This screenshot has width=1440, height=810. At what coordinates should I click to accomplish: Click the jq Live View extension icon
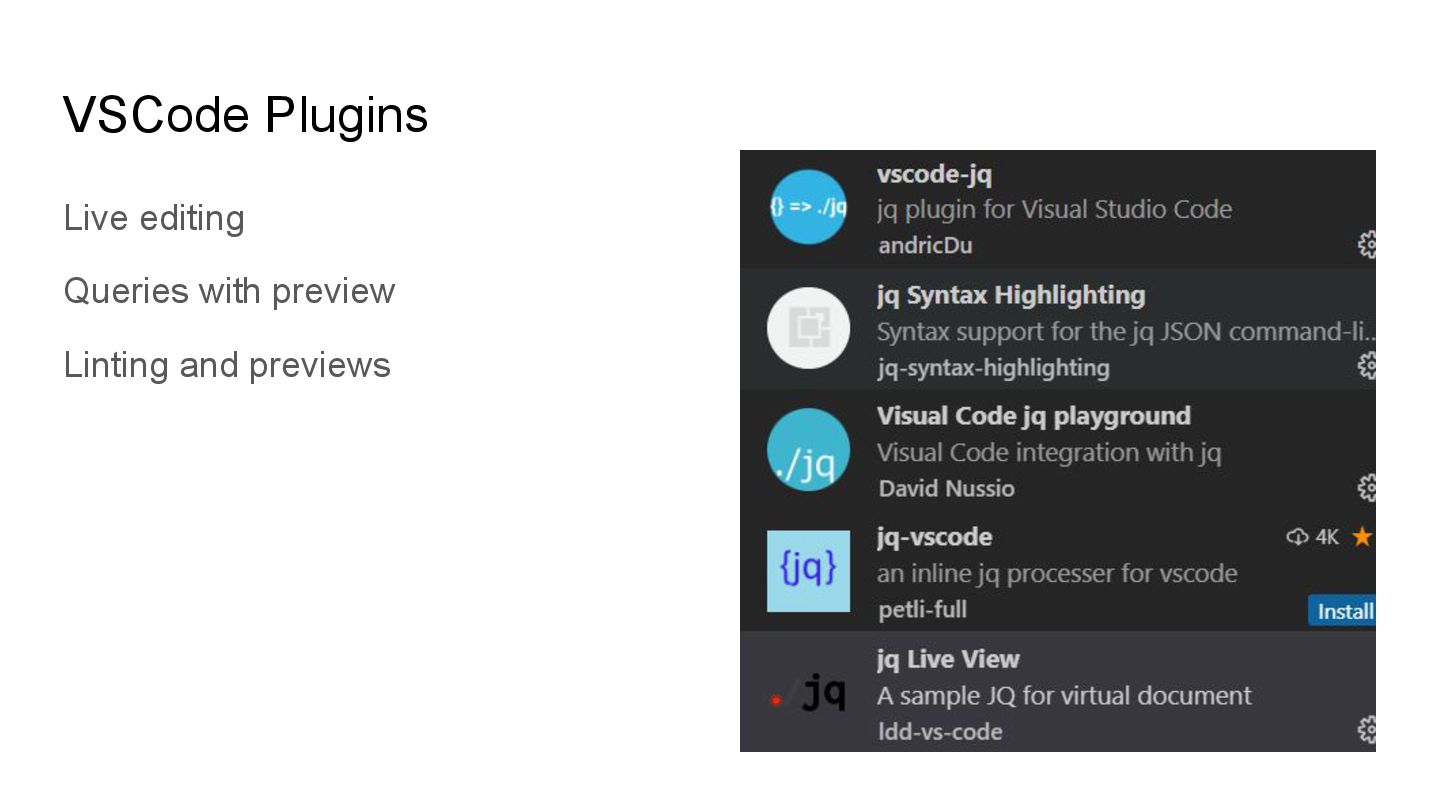pos(808,692)
